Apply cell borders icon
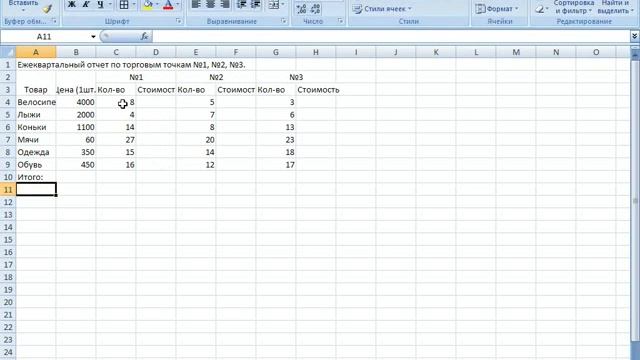Image resolution: width=640 pixels, height=360 pixels. tap(124, 5)
